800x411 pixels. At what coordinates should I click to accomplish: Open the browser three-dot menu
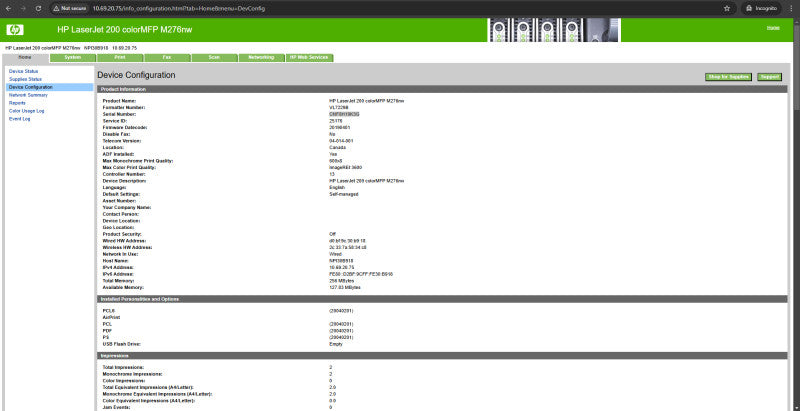pyautogui.click(x=791, y=9)
